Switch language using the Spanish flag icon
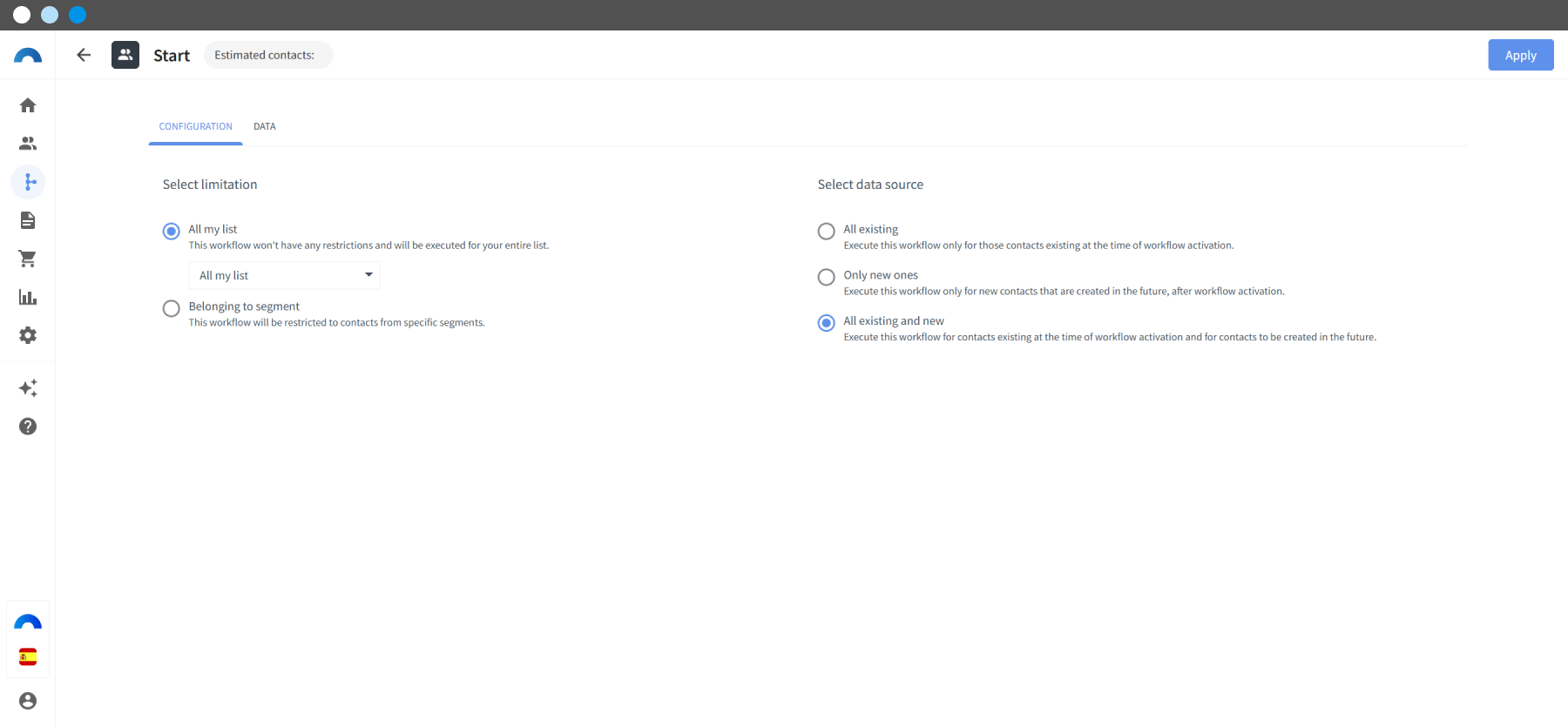The image size is (1568, 727). pyautogui.click(x=28, y=657)
